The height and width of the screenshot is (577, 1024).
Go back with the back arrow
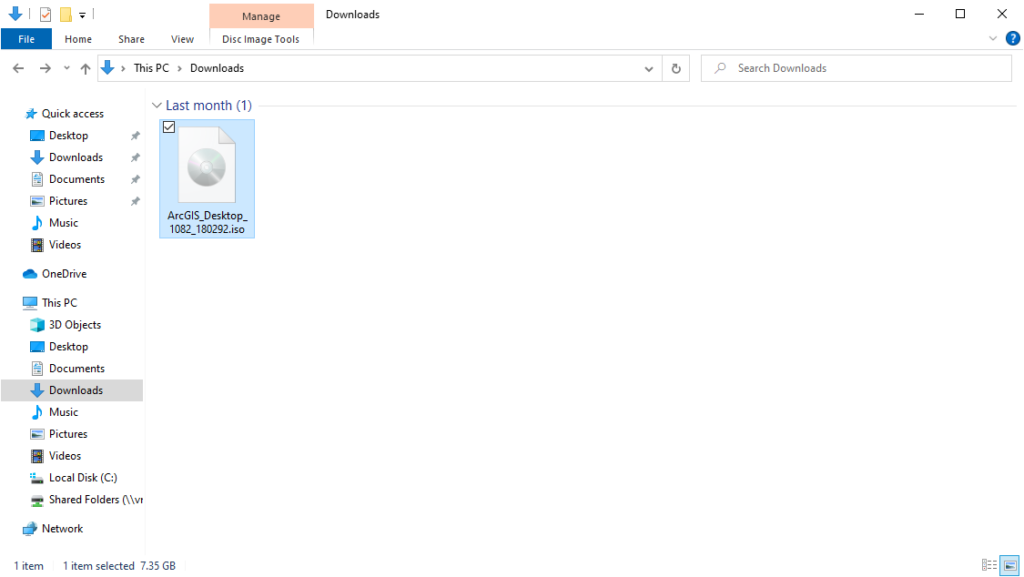[x=18, y=68]
